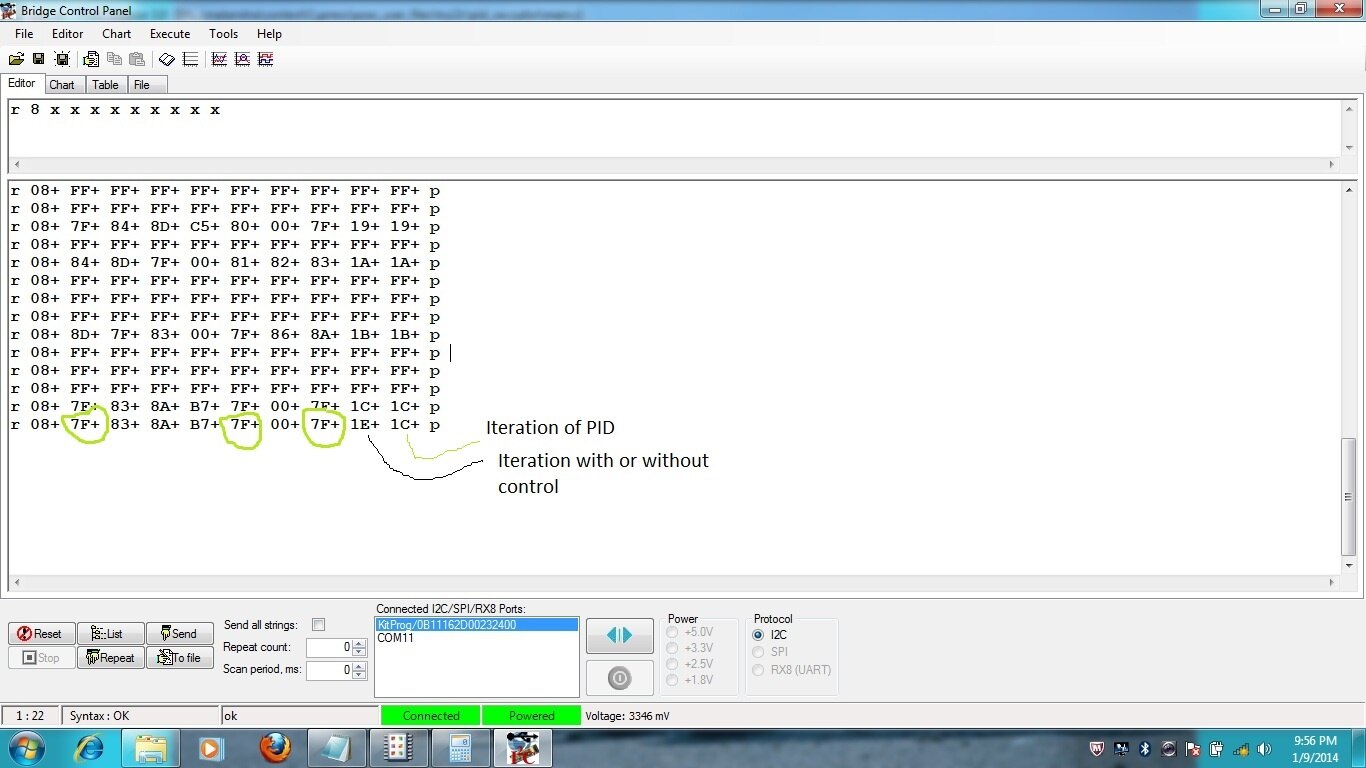Image resolution: width=1366 pixels, height=768 pixels.
Task: Click the List button
Action: (110, 634)
